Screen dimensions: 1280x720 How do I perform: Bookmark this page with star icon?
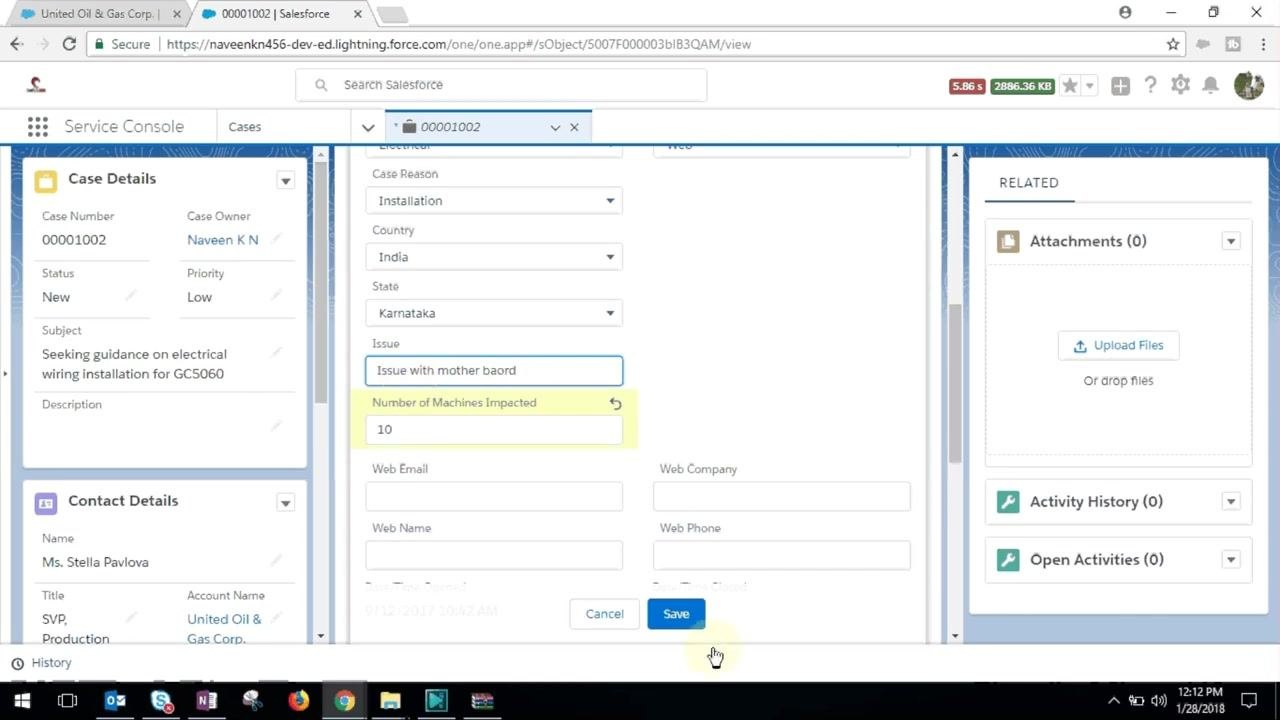point(1173,44)
